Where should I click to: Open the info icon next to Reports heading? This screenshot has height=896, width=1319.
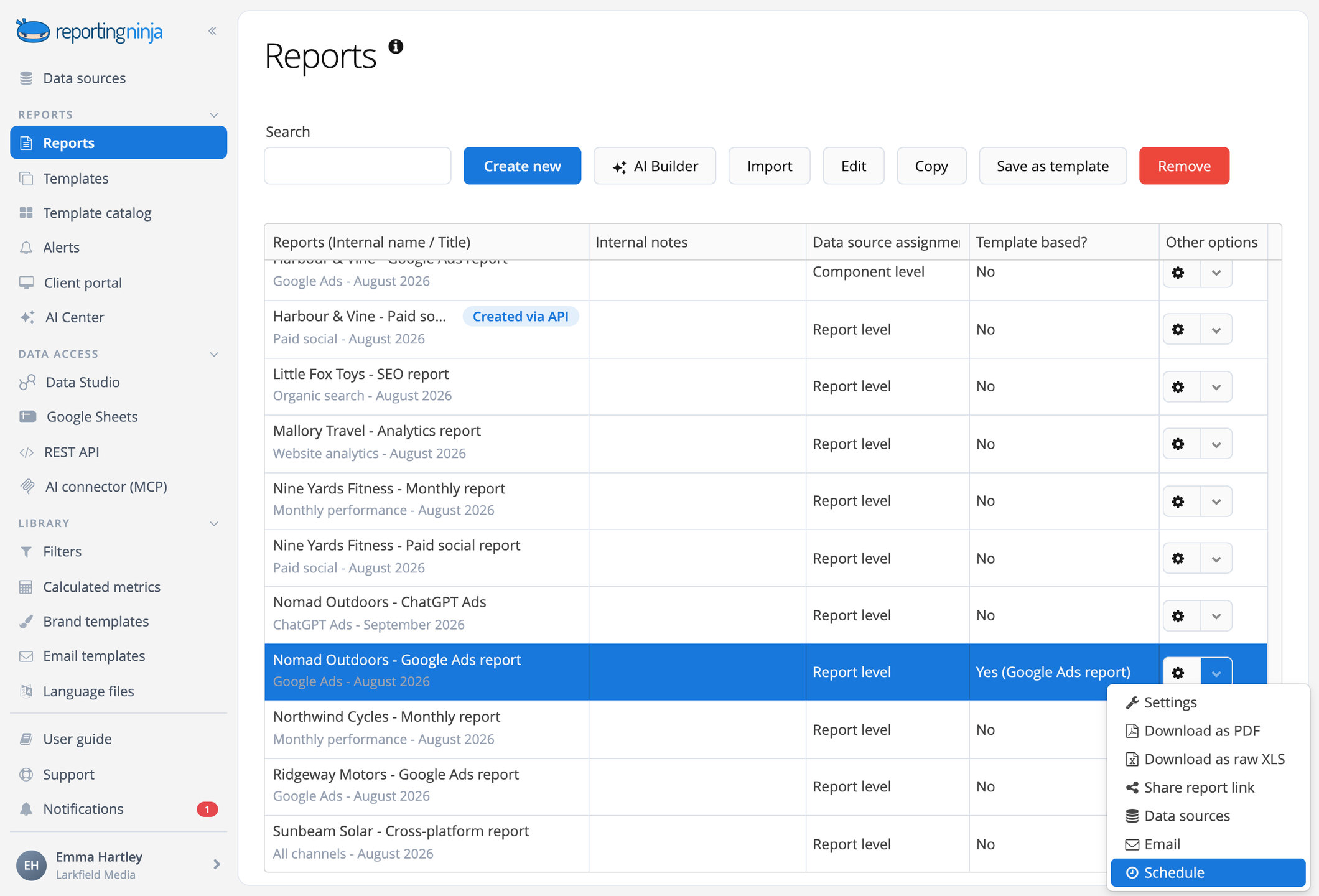tap(396, 47)
